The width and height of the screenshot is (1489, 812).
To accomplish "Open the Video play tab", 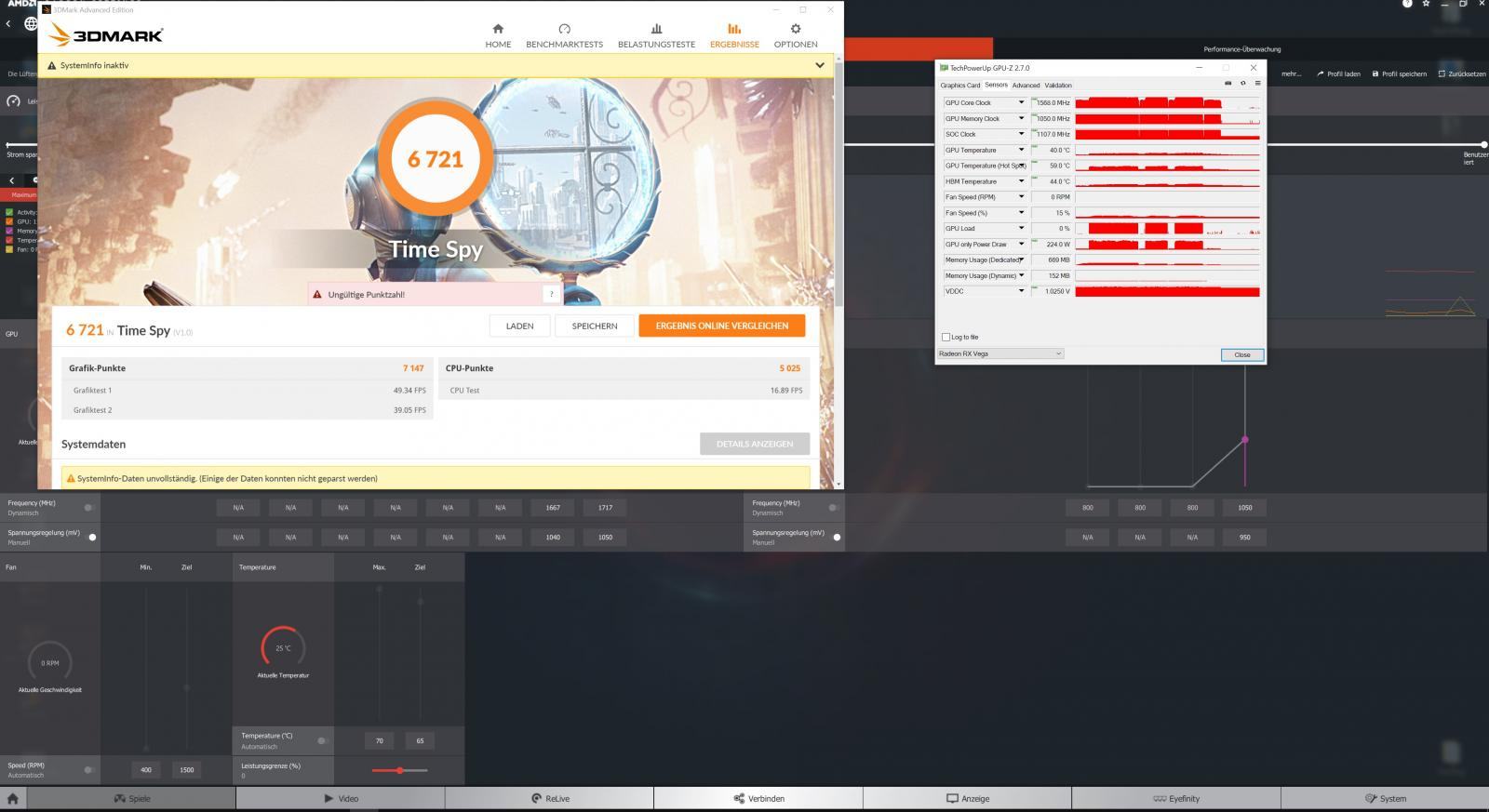I will click(x=341, y=798).
